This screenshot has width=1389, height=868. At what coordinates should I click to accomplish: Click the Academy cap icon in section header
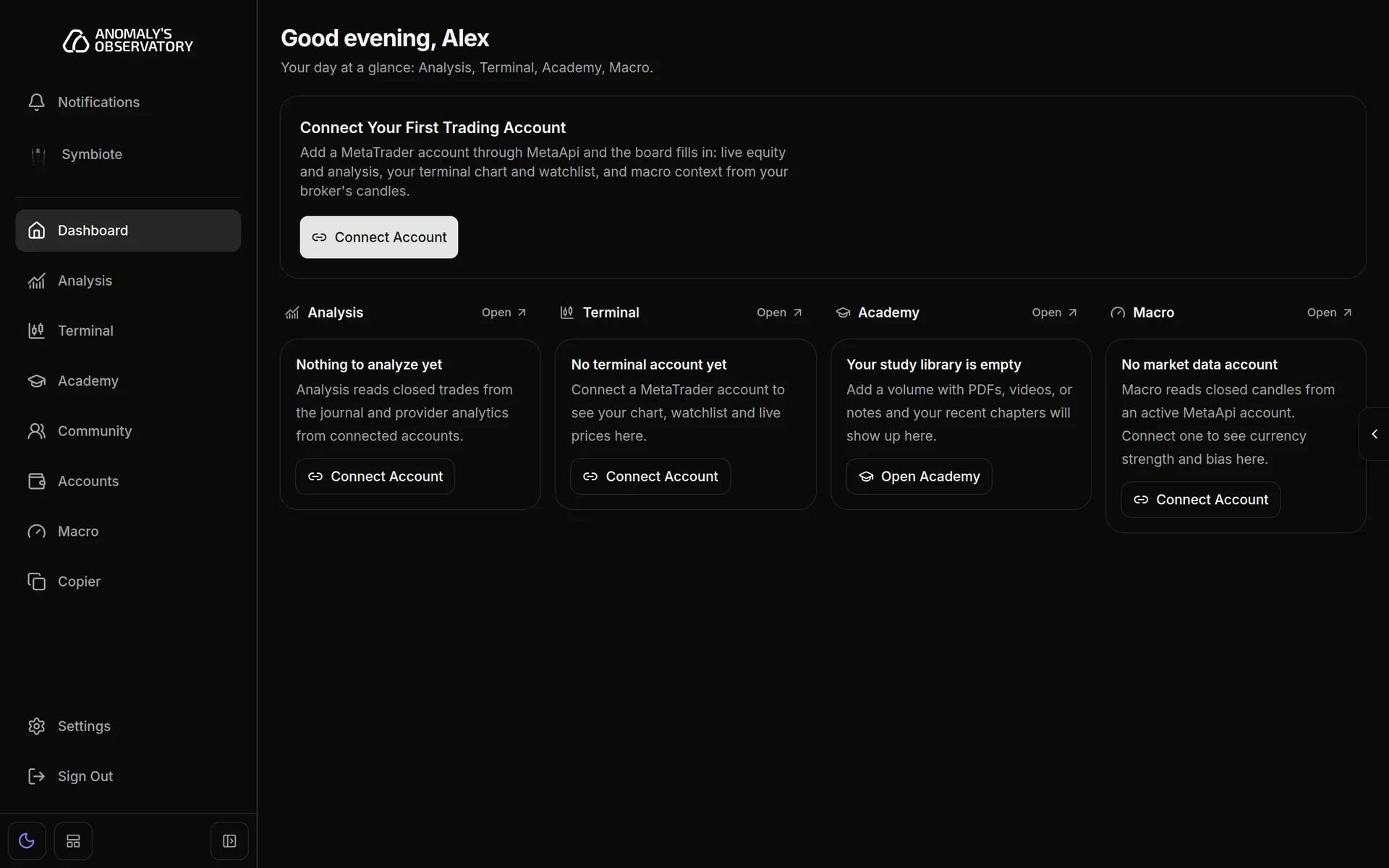coord(843,312)
